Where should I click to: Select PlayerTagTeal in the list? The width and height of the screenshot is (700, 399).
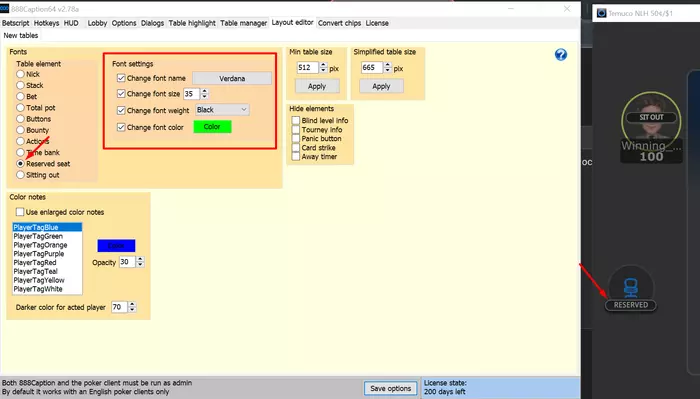tap(47, 271)
